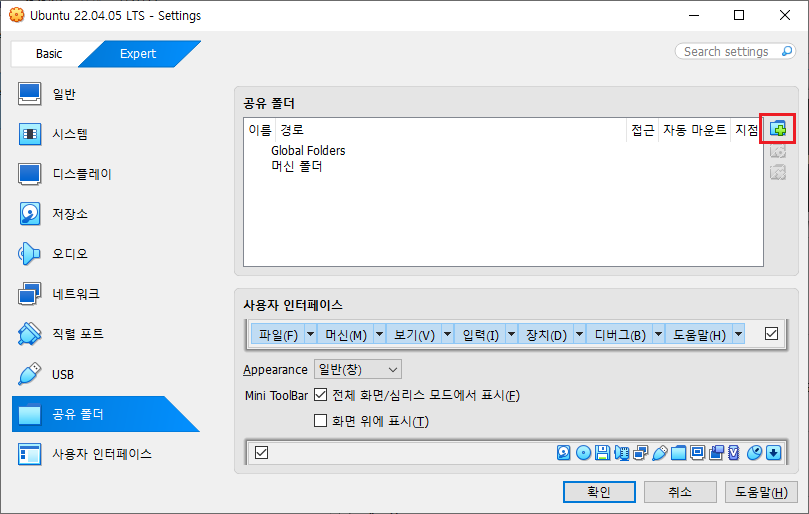
Task: Click the speaker icon beside 오디오
Action: (x=29, y=254)
